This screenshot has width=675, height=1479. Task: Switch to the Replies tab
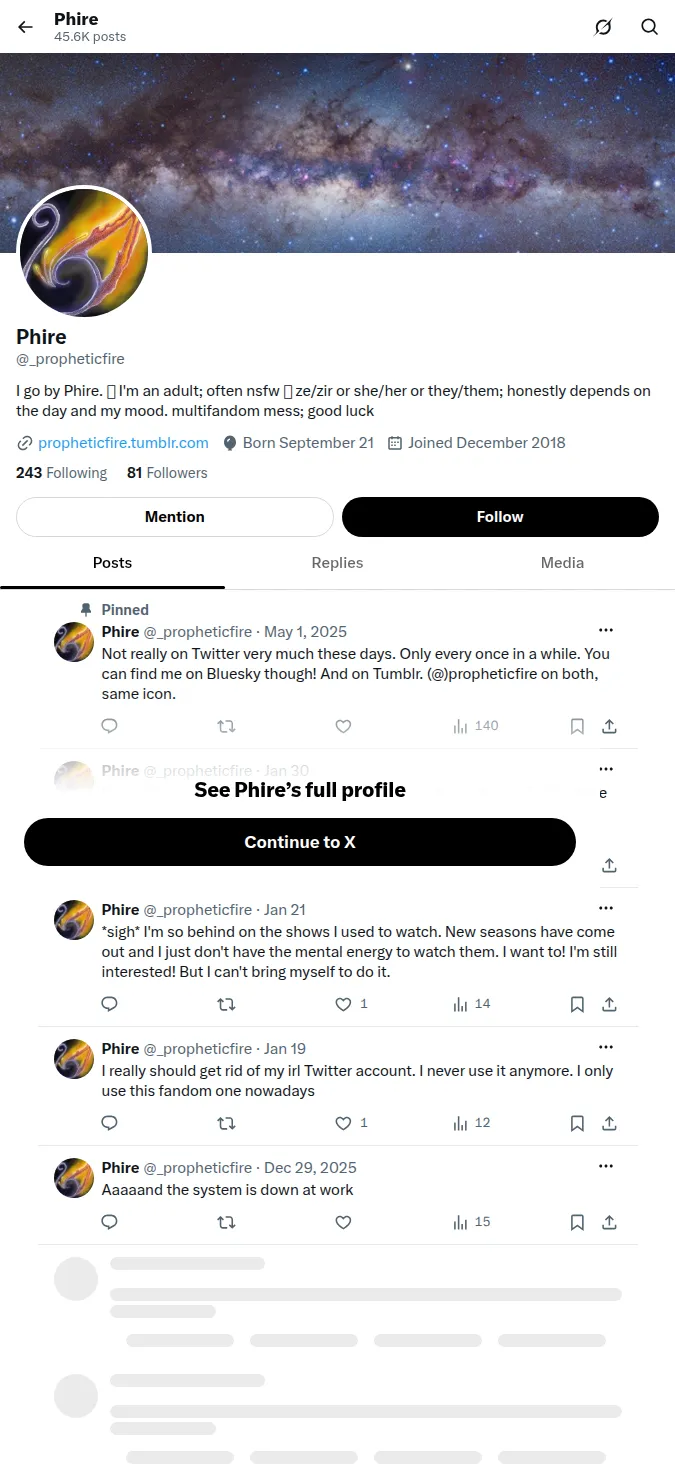tap(337, 563)
